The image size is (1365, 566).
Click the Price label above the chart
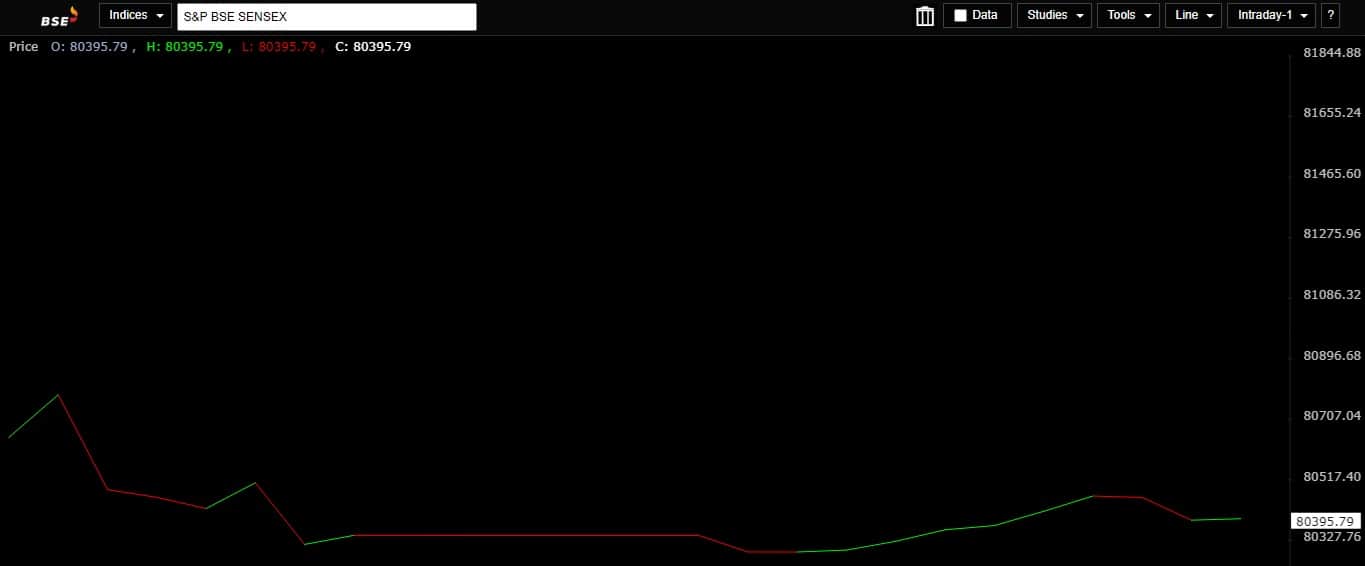tap(23, 47)
